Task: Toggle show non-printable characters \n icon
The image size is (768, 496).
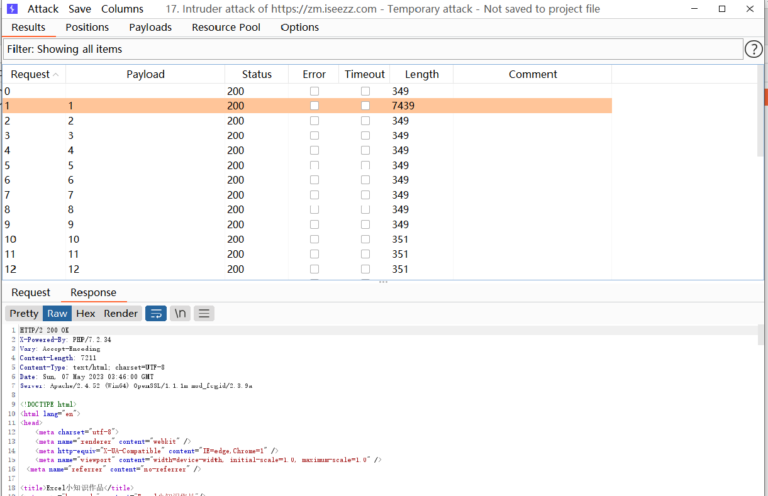Action: coord(180,313)
